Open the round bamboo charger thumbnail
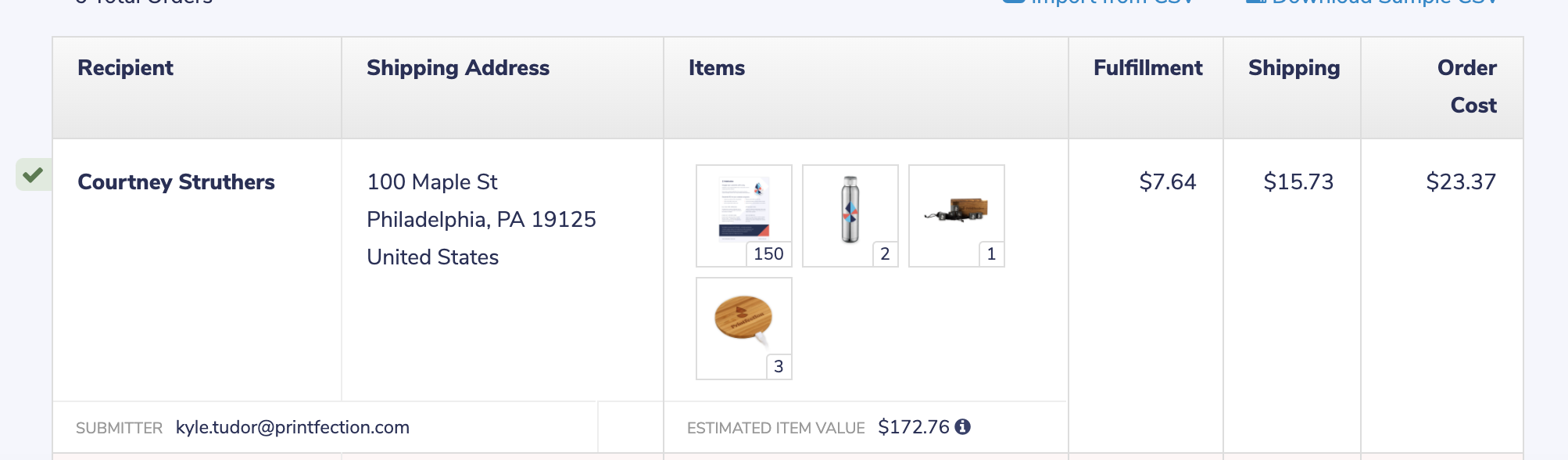Image resolution: width=1568 pixels, height=460 pixels. coord(743,321)
